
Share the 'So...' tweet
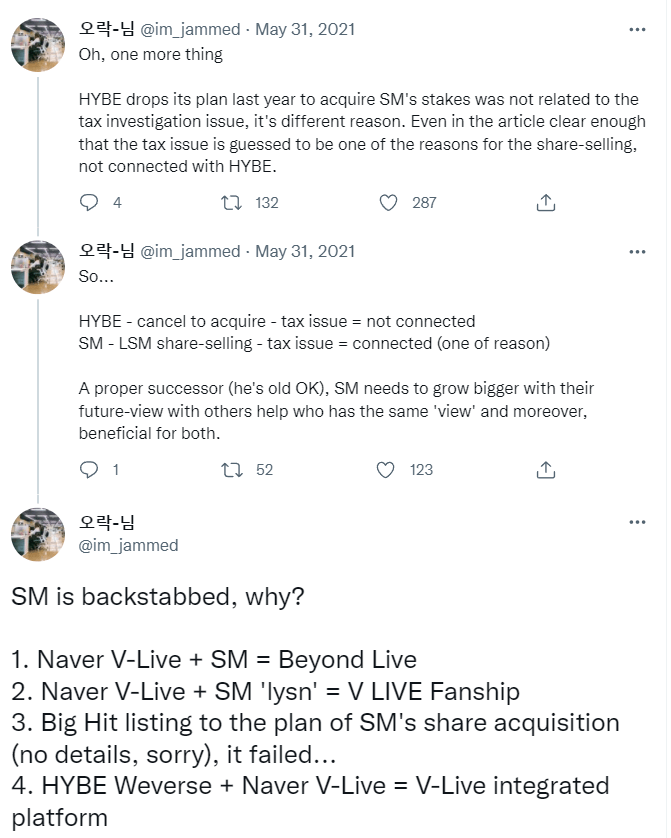[x=545, y=469]
